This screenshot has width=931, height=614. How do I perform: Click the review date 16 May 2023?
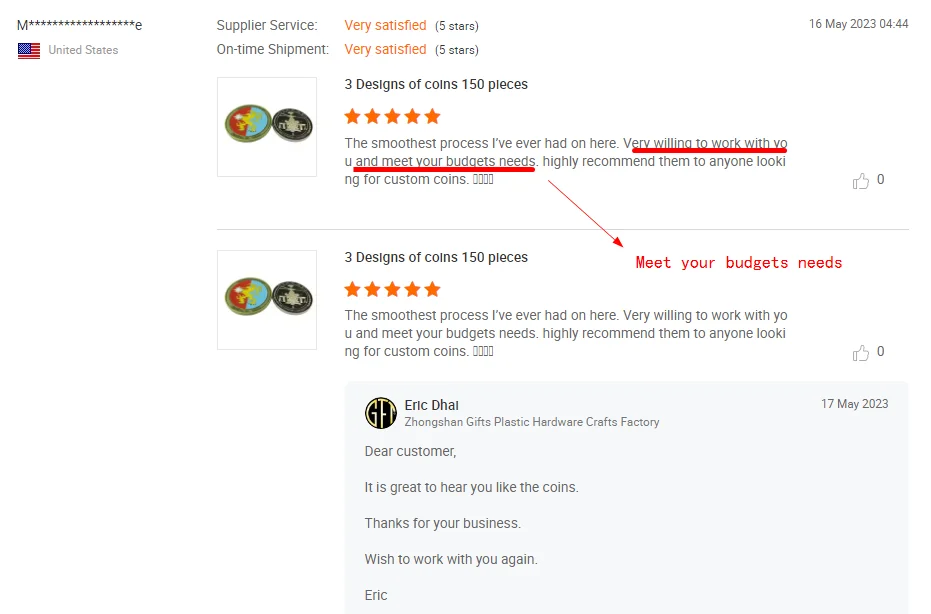point(859,24)
